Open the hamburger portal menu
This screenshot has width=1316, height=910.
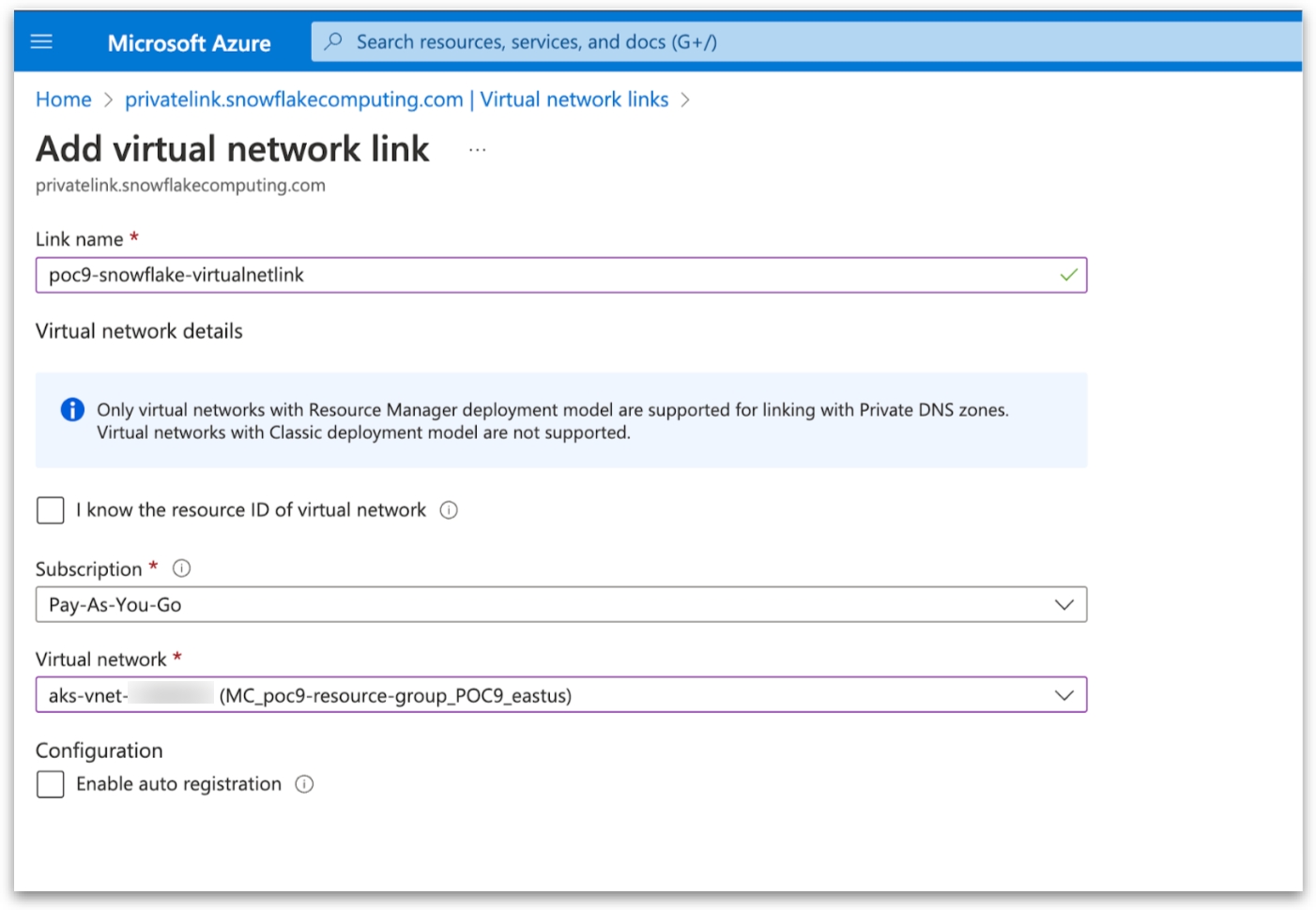pos(41,42)
